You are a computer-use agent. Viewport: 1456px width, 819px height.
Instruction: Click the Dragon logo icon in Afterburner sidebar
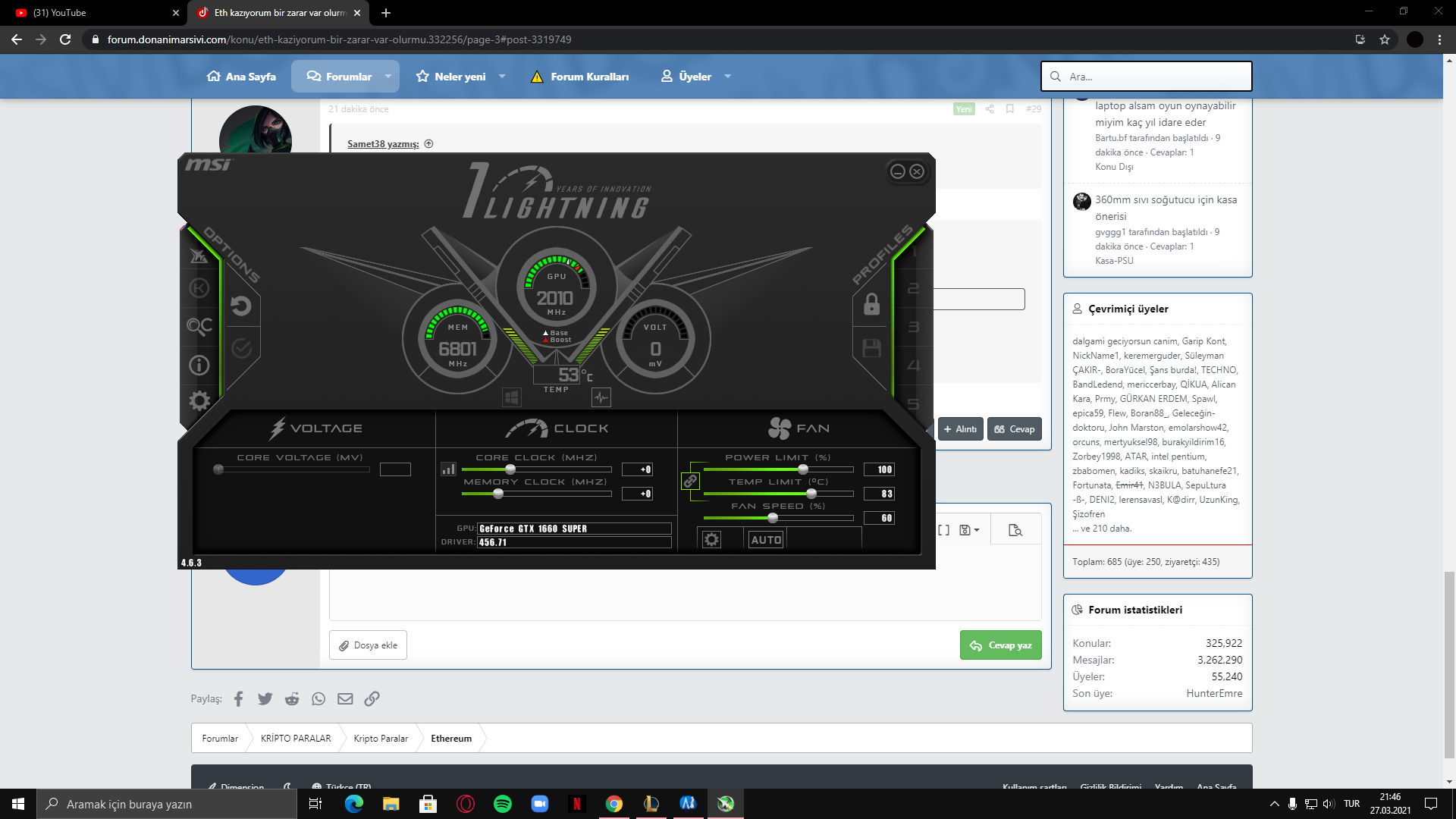tap(199, 256)
